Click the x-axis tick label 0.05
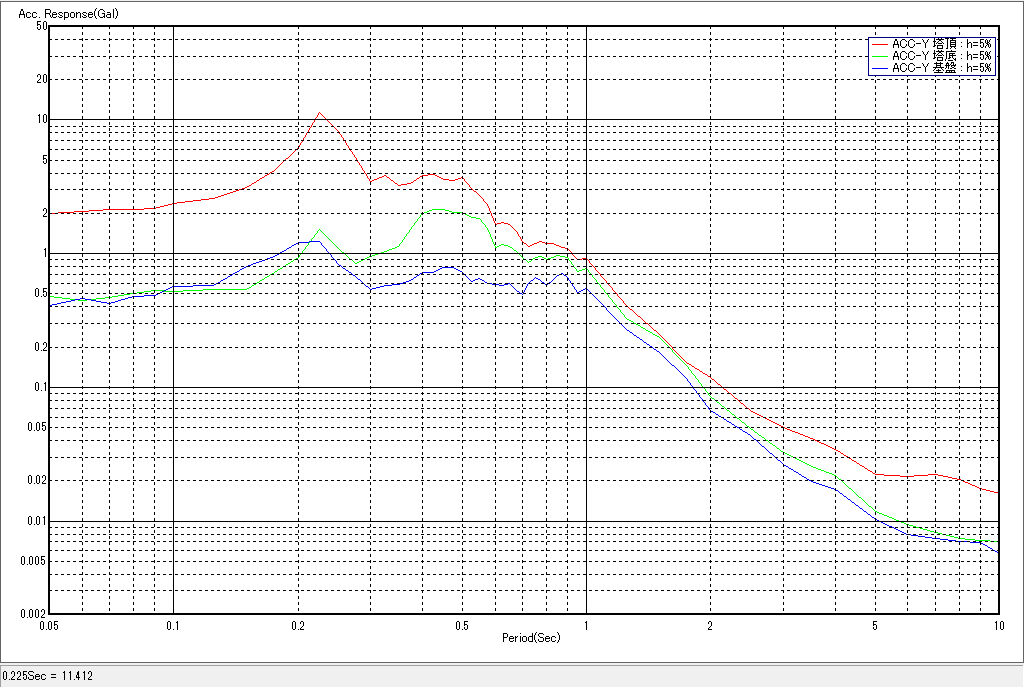Screen dimensions: 1024x688 tap(48, 625)
